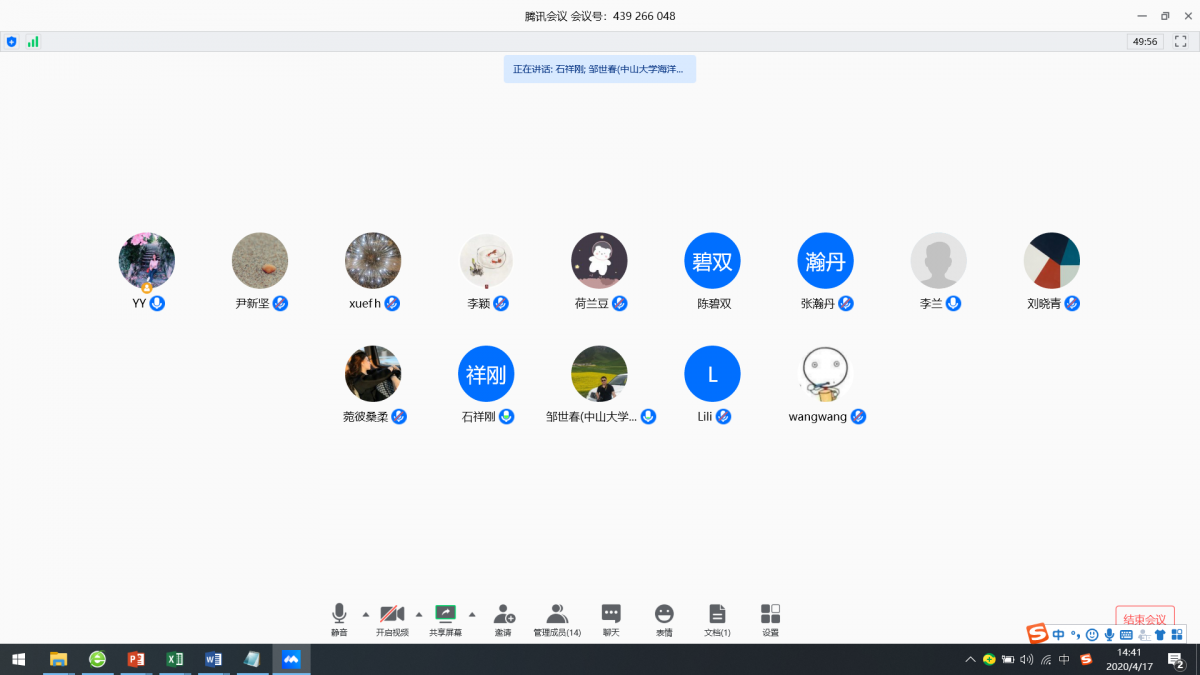This screenshot has height=675, width=1200.
Task: Expand the arrow next to Share Screen
Action: click(472, 614)
